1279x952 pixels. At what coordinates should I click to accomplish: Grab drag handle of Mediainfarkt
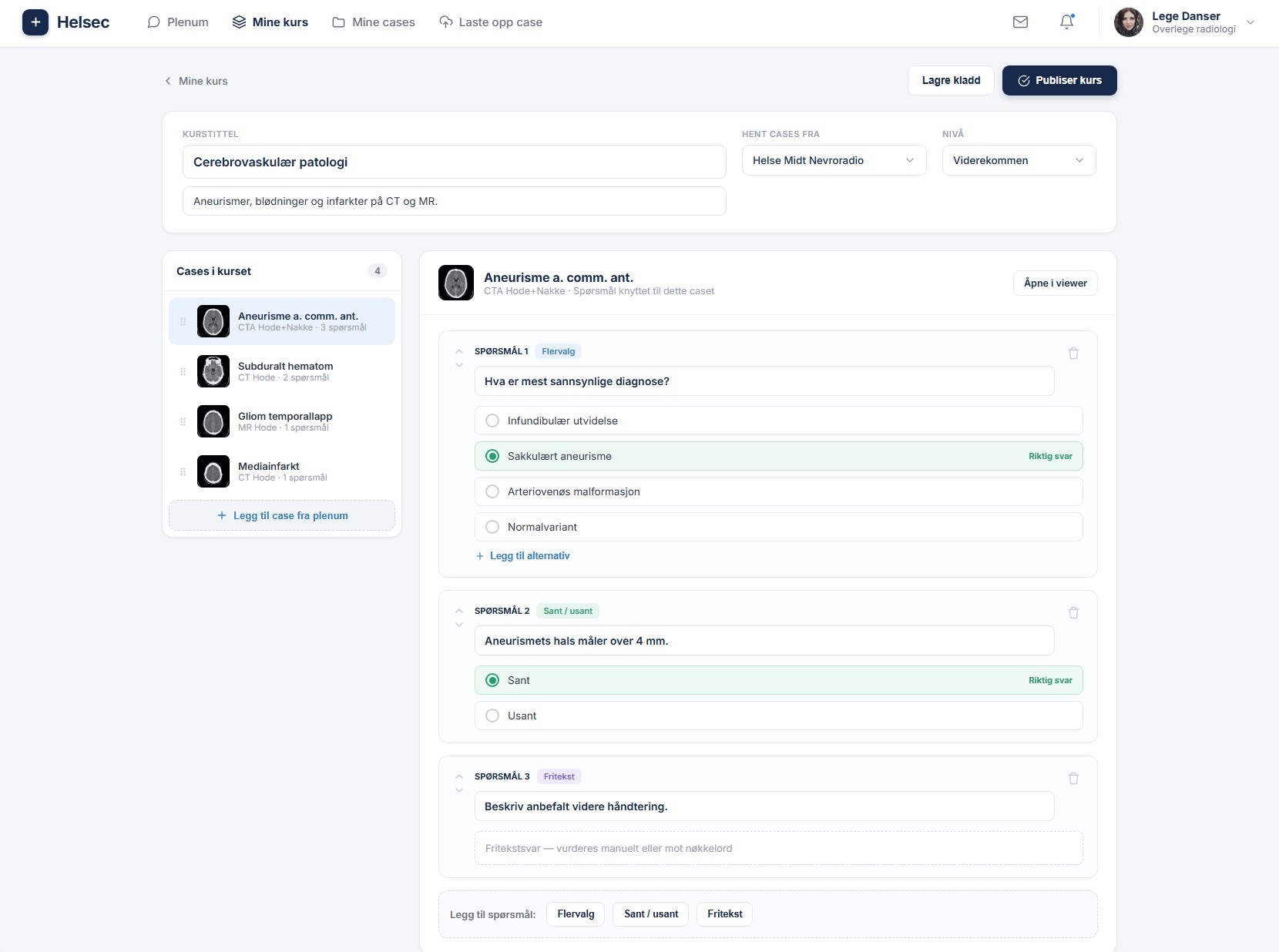click(183, 472)
